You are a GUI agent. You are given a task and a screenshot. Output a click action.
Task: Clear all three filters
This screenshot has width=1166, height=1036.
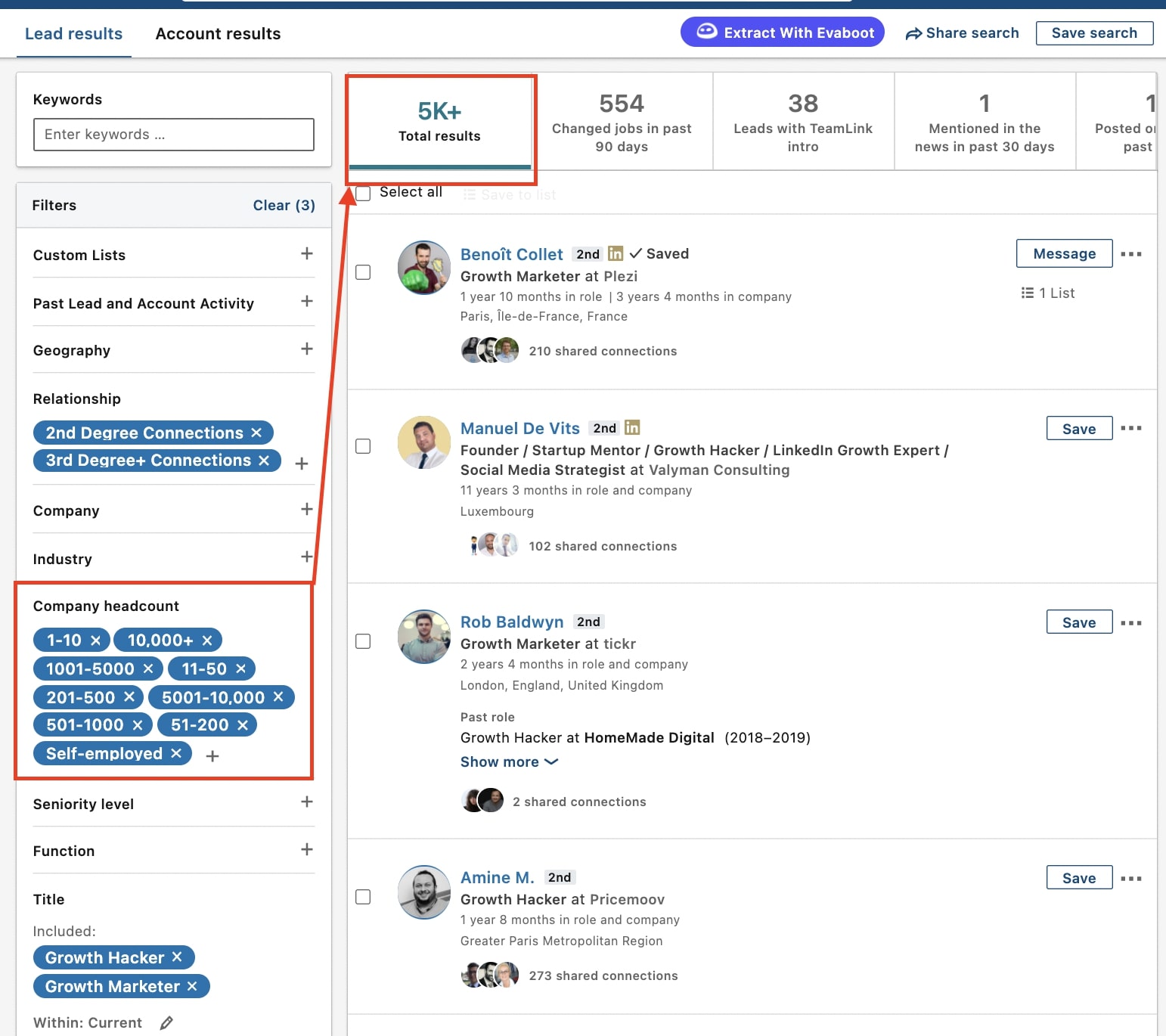pos(284,205)
